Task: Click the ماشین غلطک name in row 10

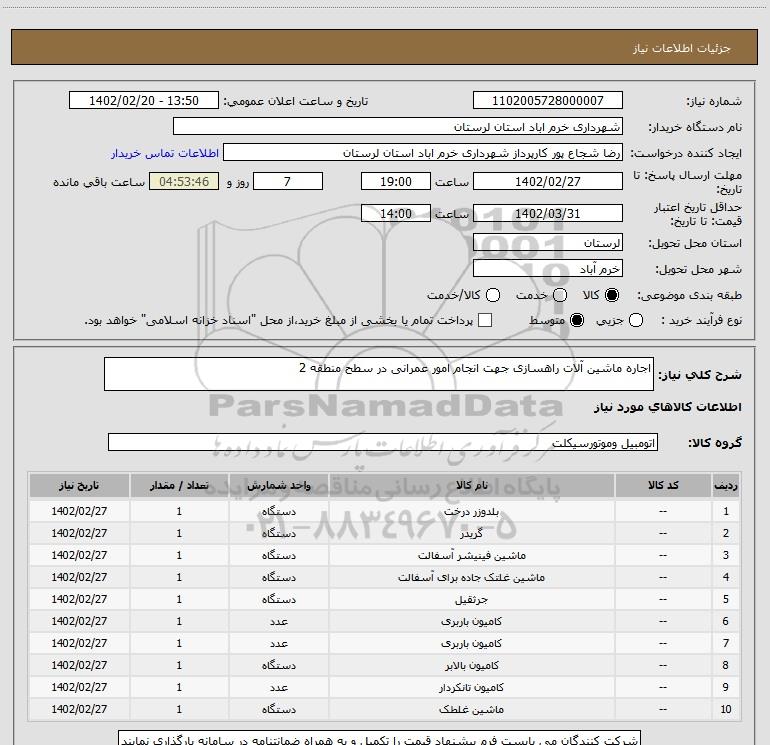Action: pos(471,710)
